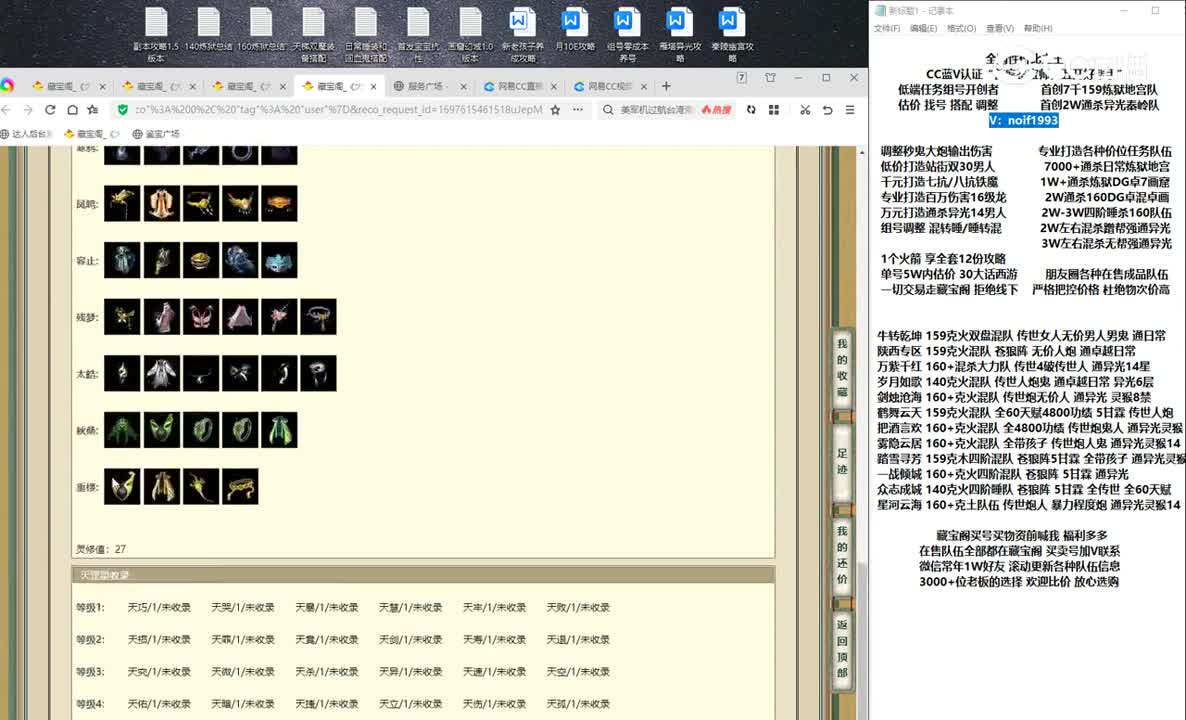1186x720 pixels.
Task: Select last equipment icon in 凤鸣 row
Action: 279,203
